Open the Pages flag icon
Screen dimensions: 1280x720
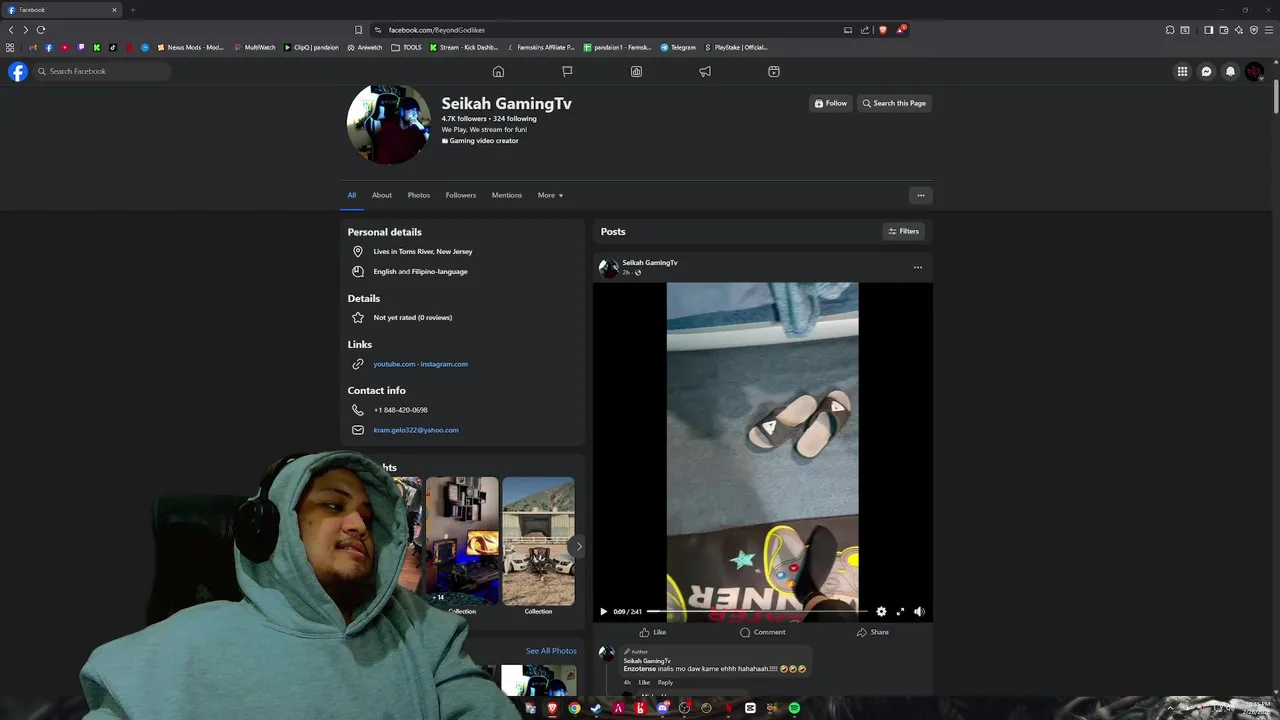tap(567, 71)
